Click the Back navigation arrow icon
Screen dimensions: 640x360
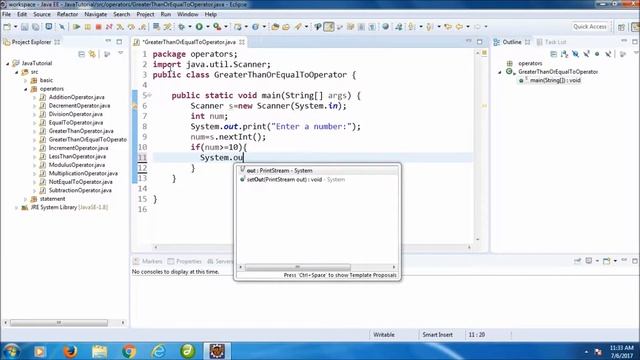[459, 27]
